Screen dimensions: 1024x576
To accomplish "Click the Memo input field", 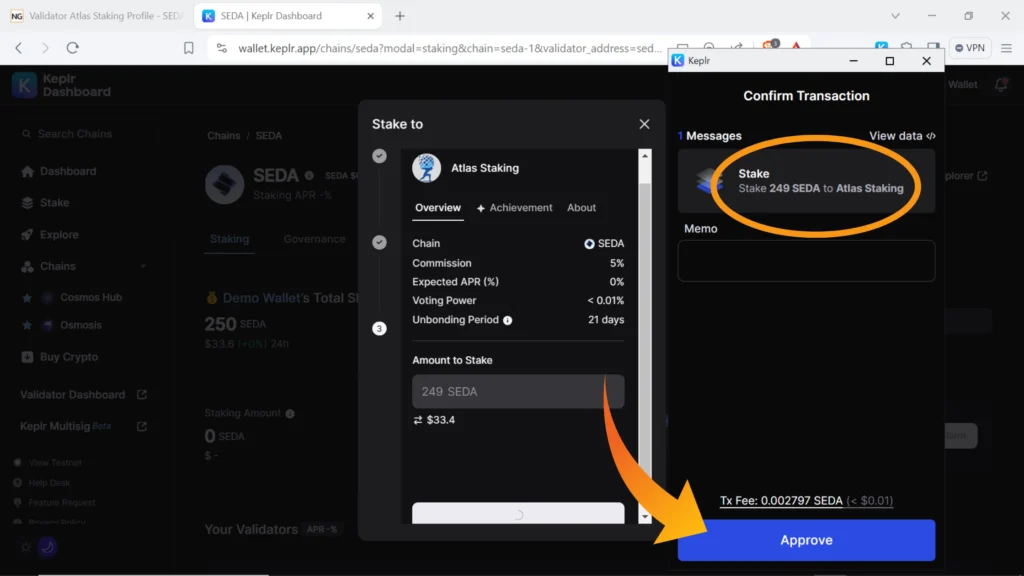I will click(x=806, y=261).
